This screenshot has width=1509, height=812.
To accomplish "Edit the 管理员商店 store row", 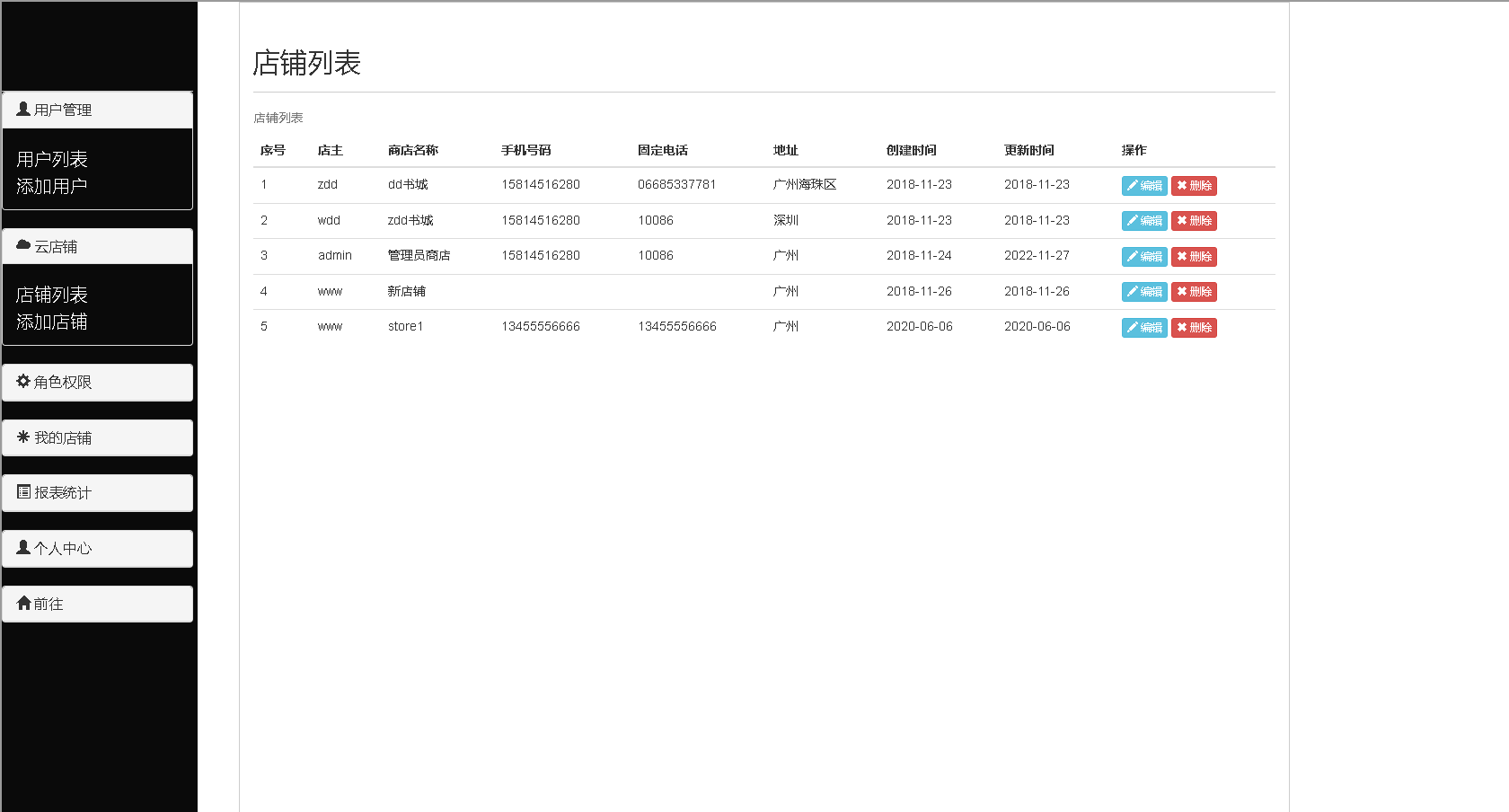I will (x=1144, y=256).
